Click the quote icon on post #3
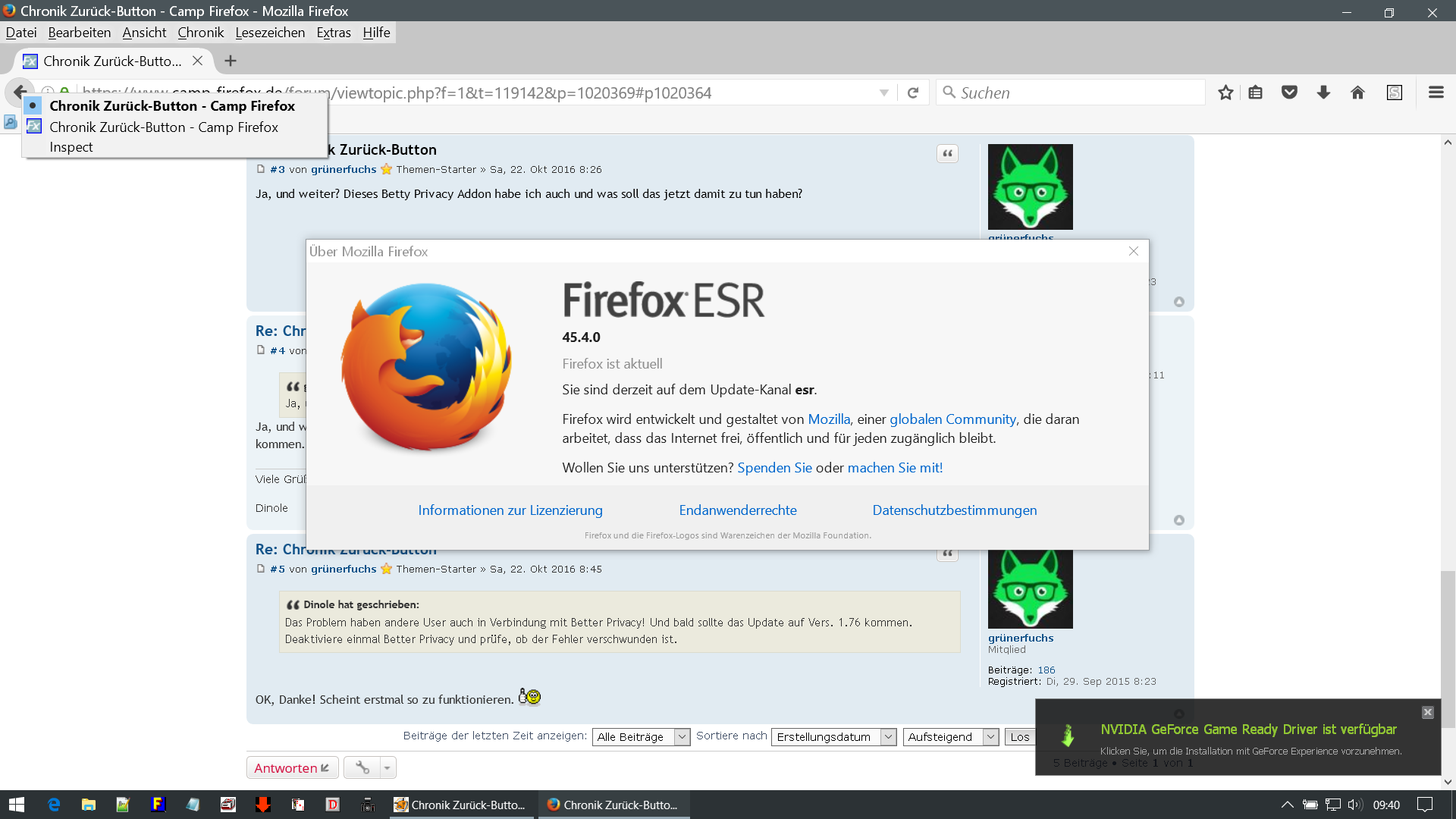Screen dimensions: 1456x819 (947, 154)
